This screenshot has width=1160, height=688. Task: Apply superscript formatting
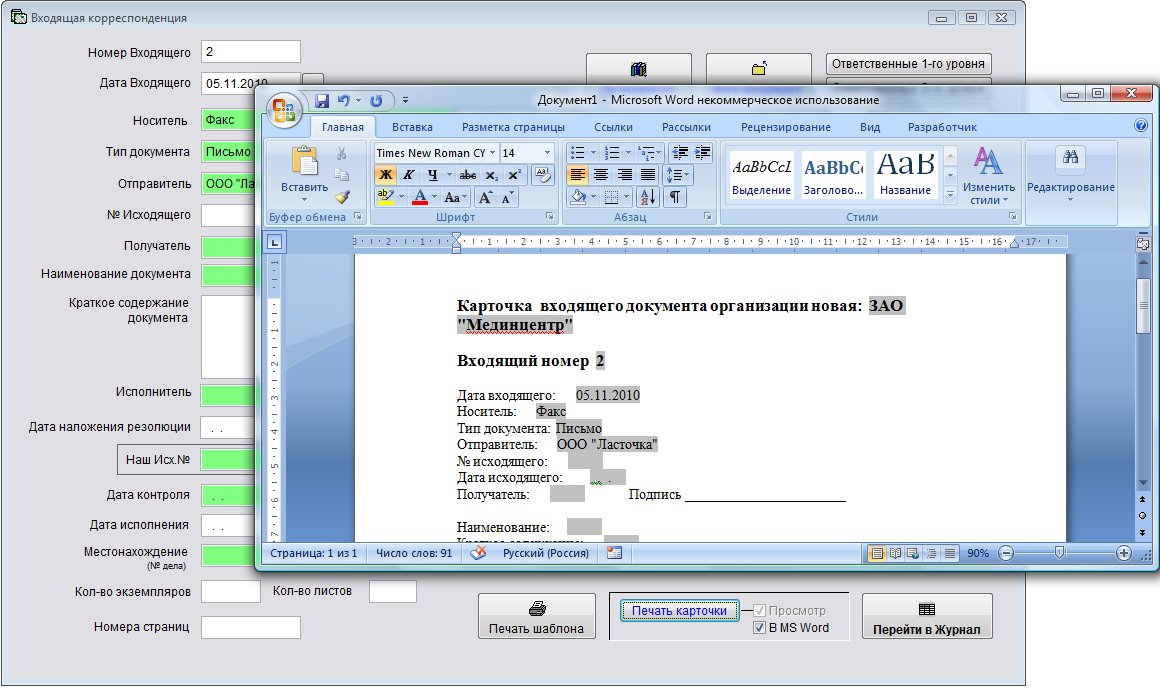tap(514, 175)
